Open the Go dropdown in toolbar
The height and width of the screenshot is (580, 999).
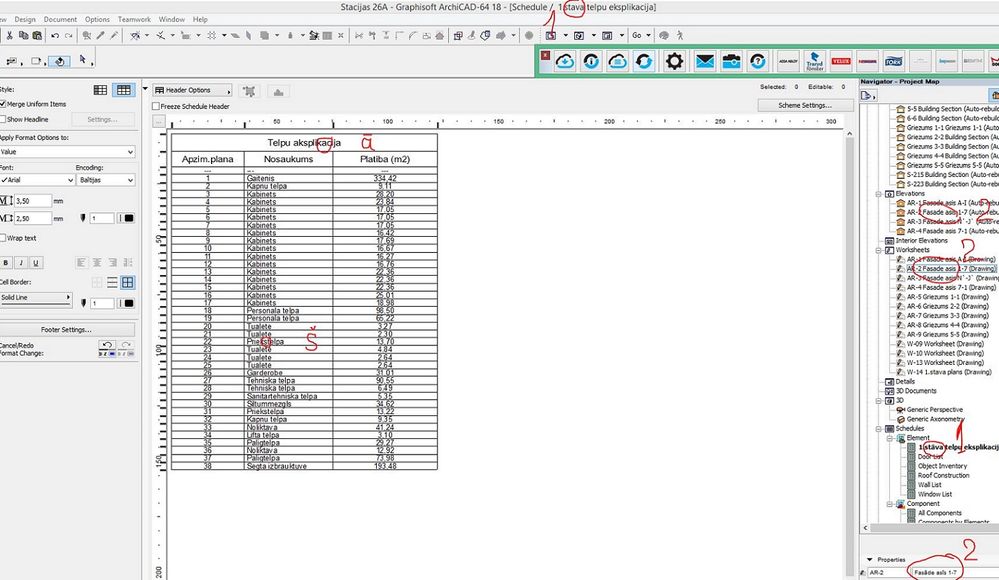[x=641, y=36]
